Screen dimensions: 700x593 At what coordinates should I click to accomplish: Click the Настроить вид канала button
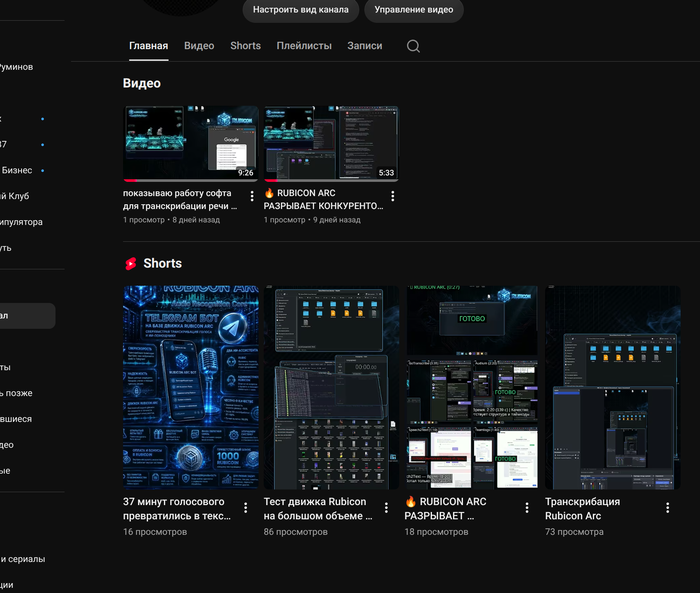tap(301, 10)
